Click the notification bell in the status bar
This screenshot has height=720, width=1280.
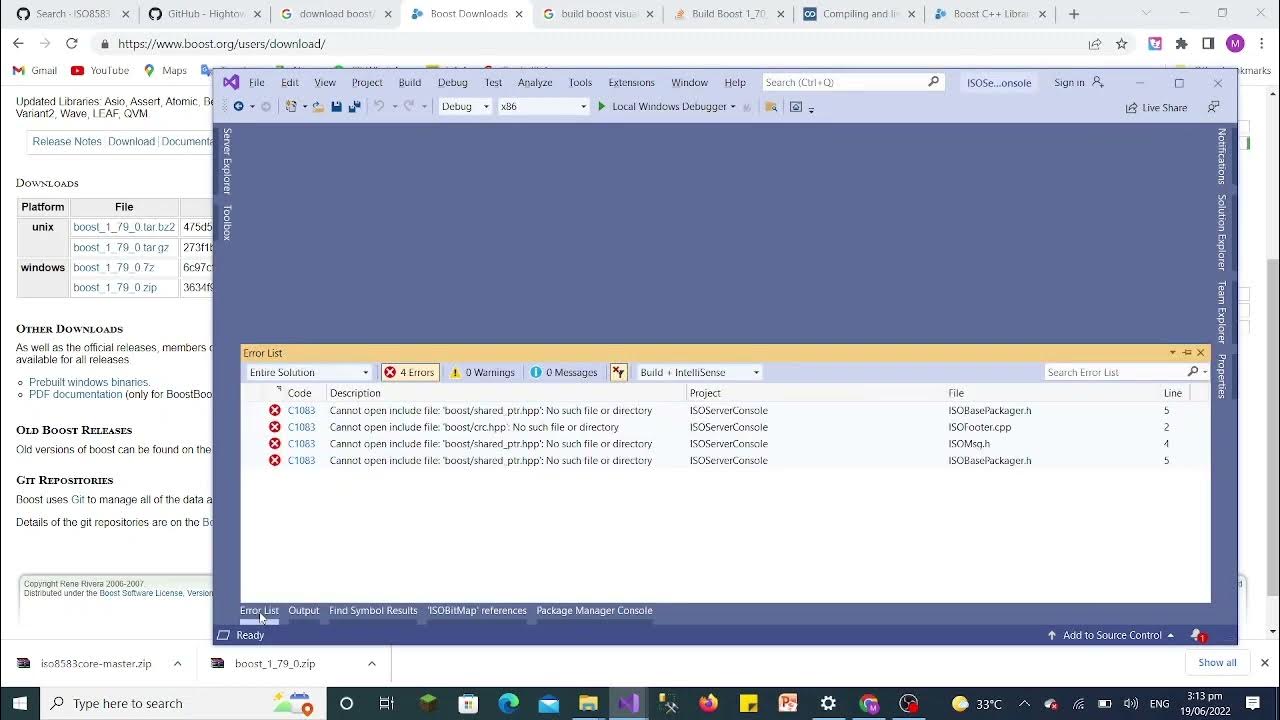point(1197,635)
